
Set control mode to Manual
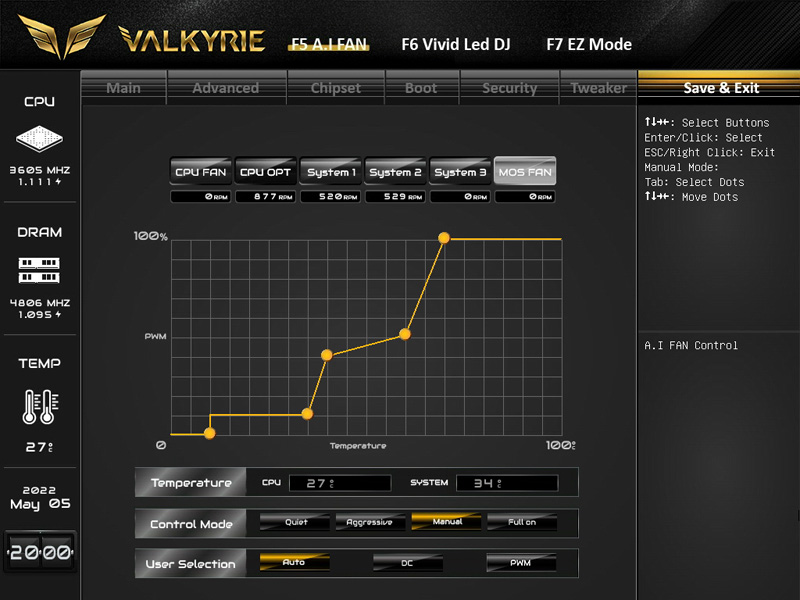(446, 521)
